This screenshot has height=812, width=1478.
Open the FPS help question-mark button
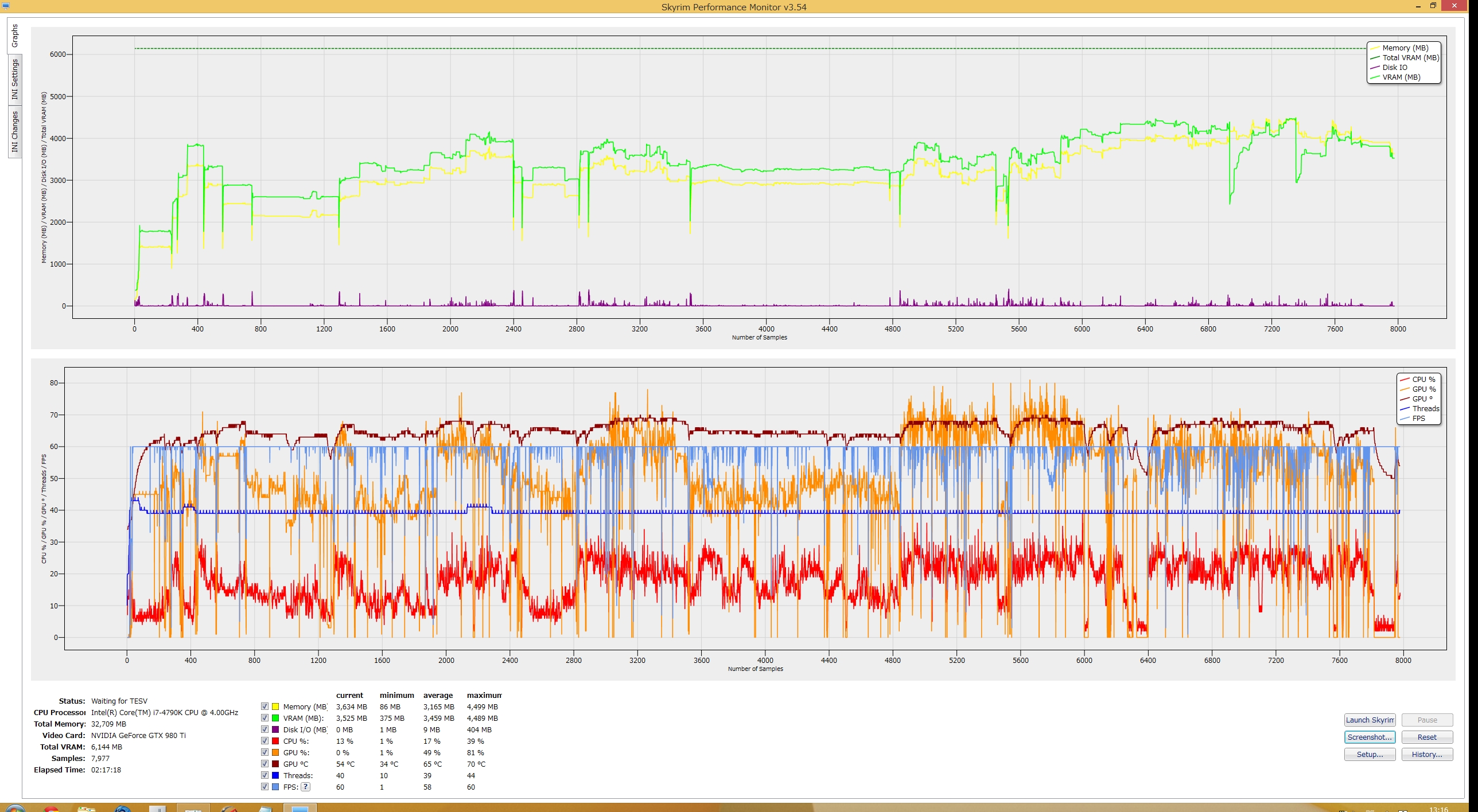point(306,787)
